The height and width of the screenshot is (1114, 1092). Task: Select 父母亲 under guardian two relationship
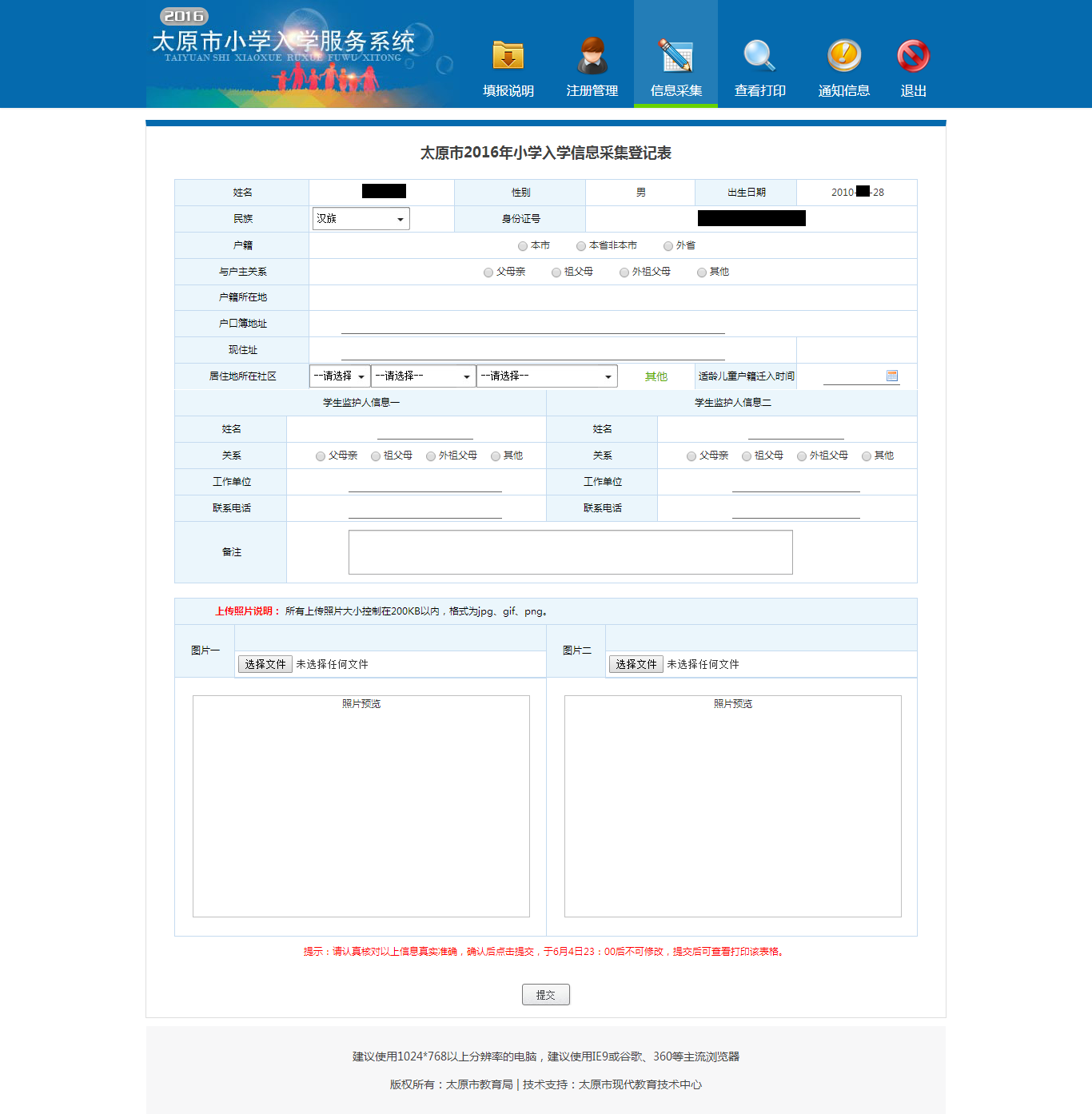coord(691,456)
